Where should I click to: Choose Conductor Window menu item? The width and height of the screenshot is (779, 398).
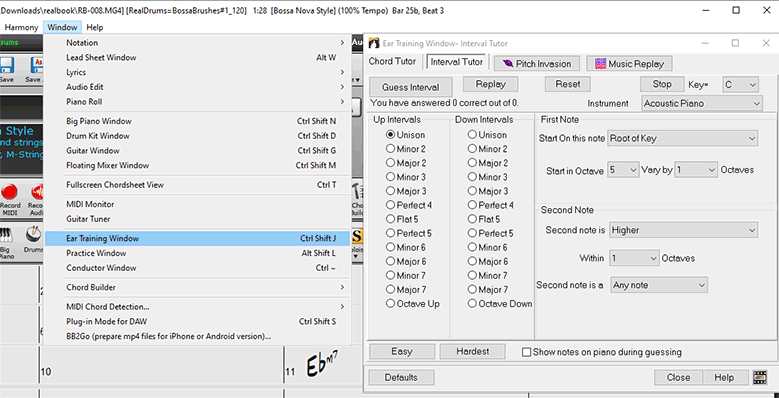(197, 268)
